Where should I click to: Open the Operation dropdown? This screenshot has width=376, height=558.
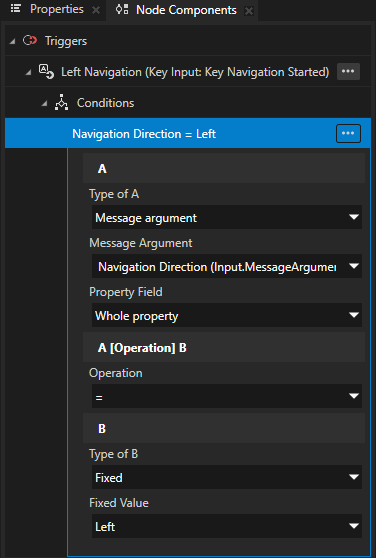click(227, 396)
